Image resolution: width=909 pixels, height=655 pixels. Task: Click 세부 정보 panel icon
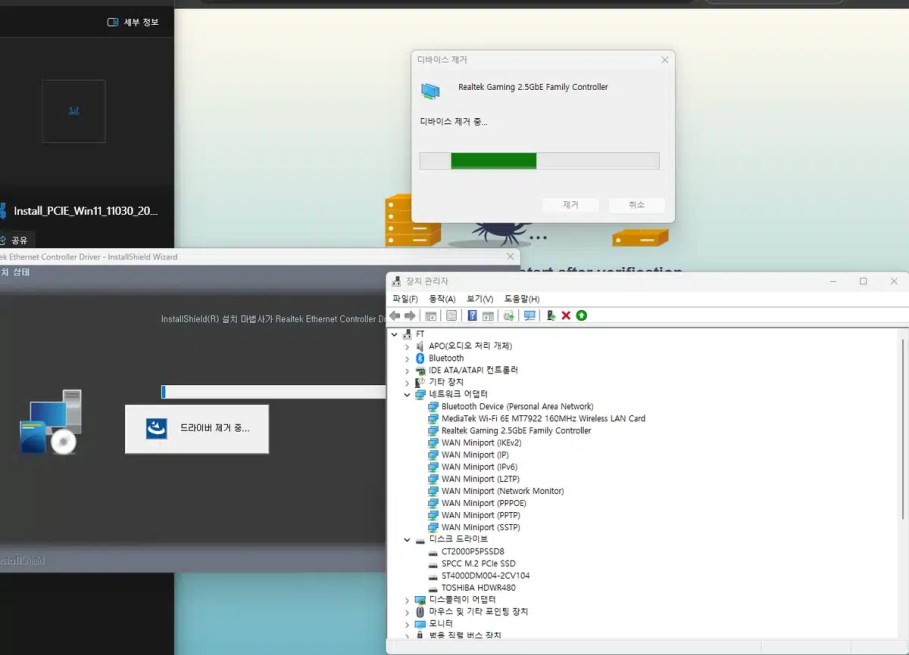click(x=112, y=22)
